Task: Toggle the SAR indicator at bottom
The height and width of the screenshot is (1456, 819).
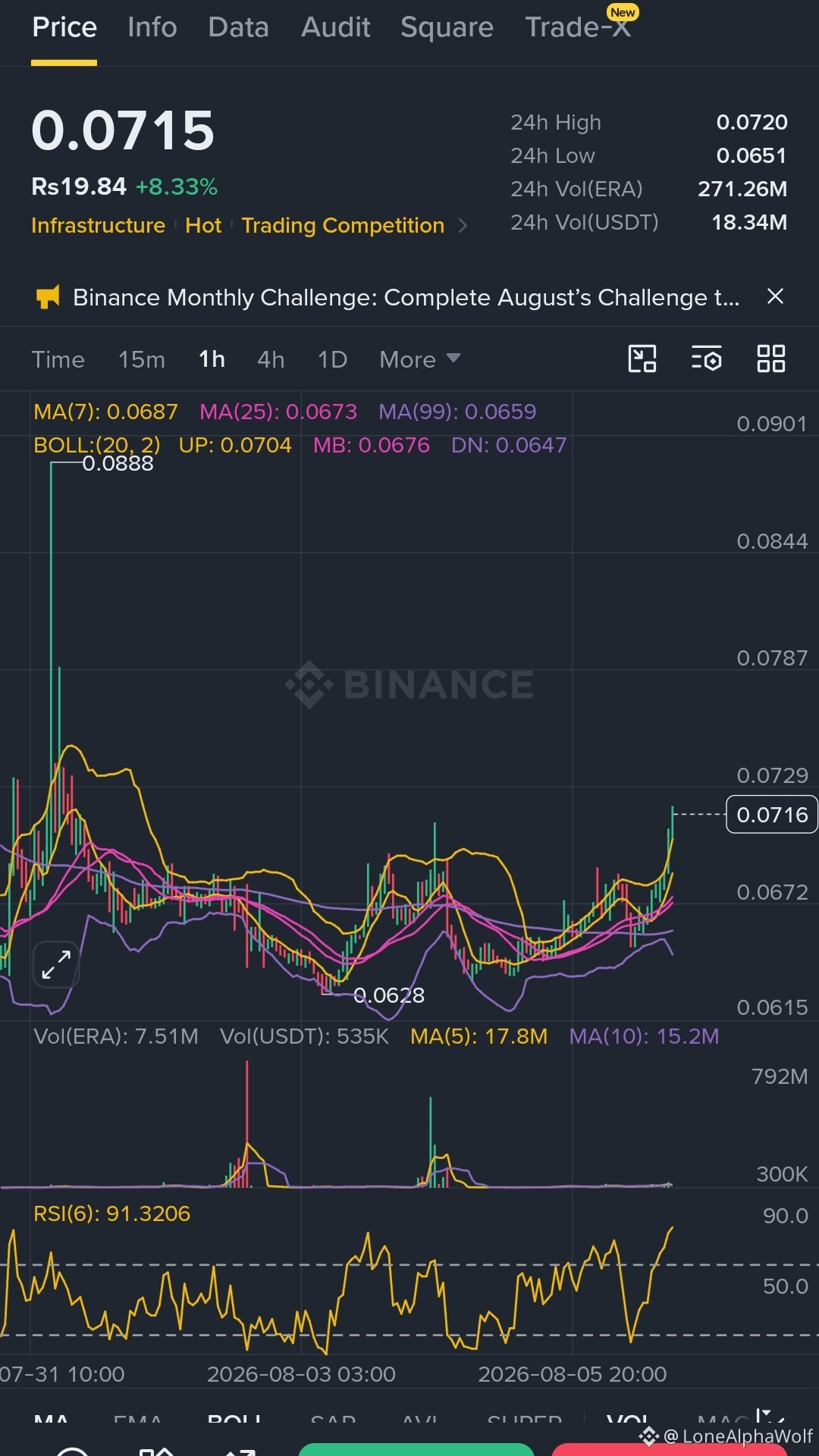Action: click(334, 1420)
